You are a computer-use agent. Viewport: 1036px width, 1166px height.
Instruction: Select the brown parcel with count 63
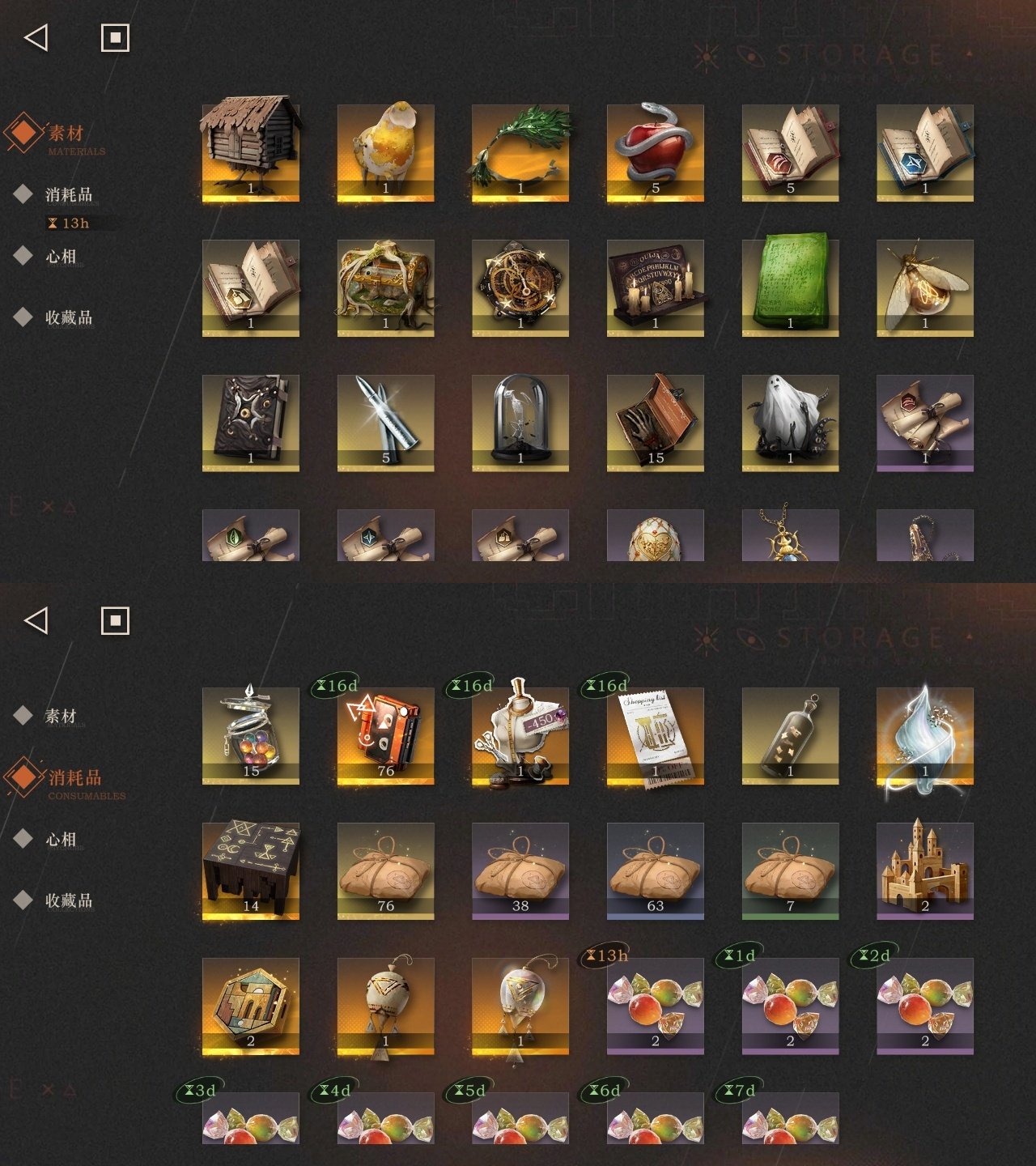(656, 870)
